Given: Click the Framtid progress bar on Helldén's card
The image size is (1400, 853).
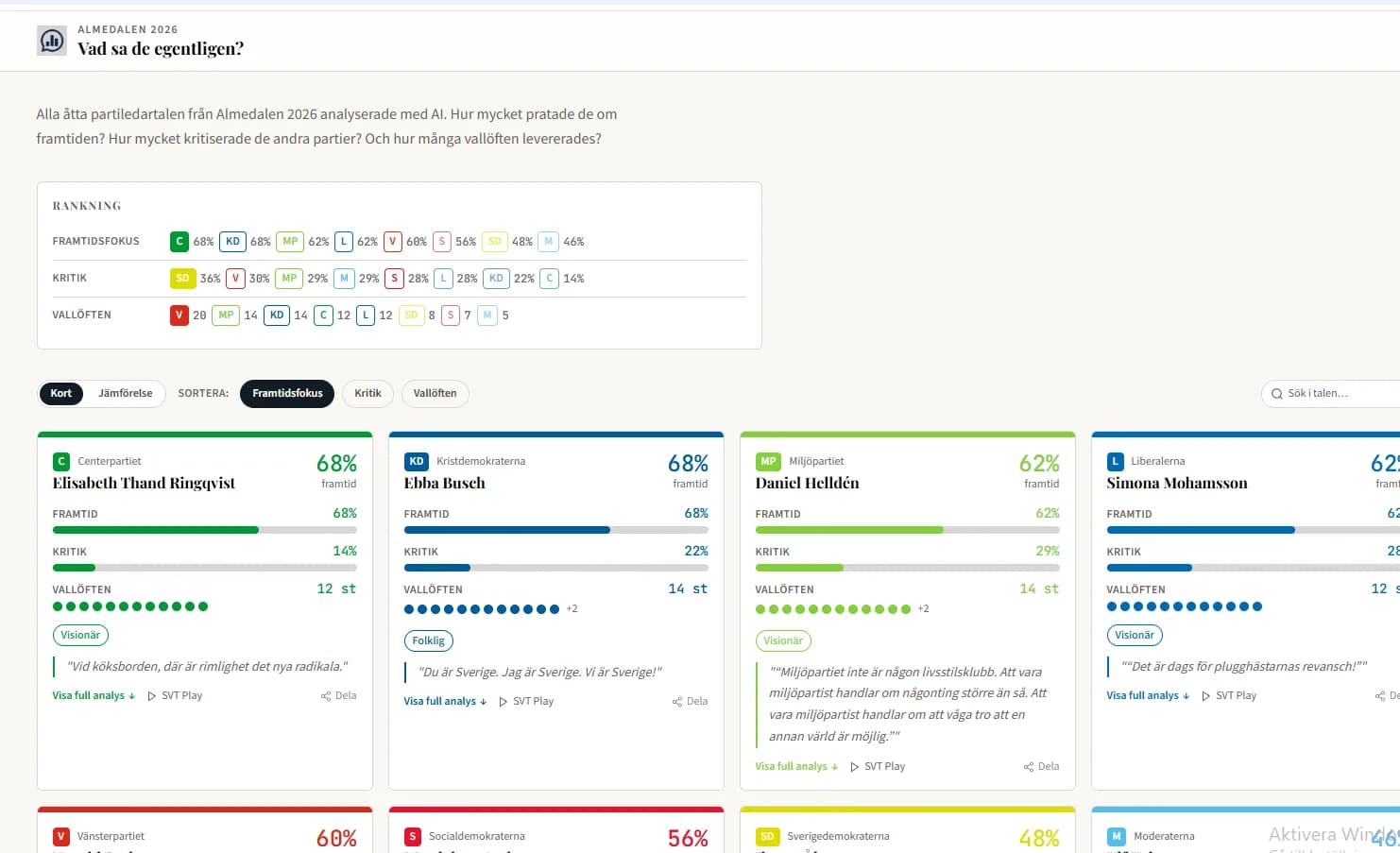Looking at the screenshot, I should tap(908, 530).
